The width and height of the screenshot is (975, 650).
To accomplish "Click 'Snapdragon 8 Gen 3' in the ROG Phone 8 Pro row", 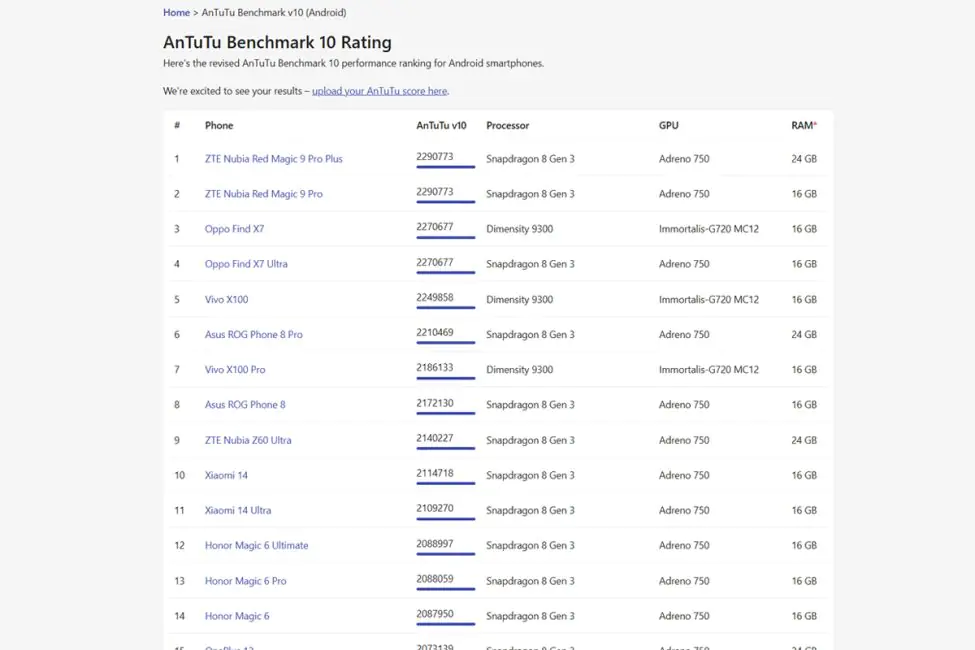I will (x=530, y=335).
